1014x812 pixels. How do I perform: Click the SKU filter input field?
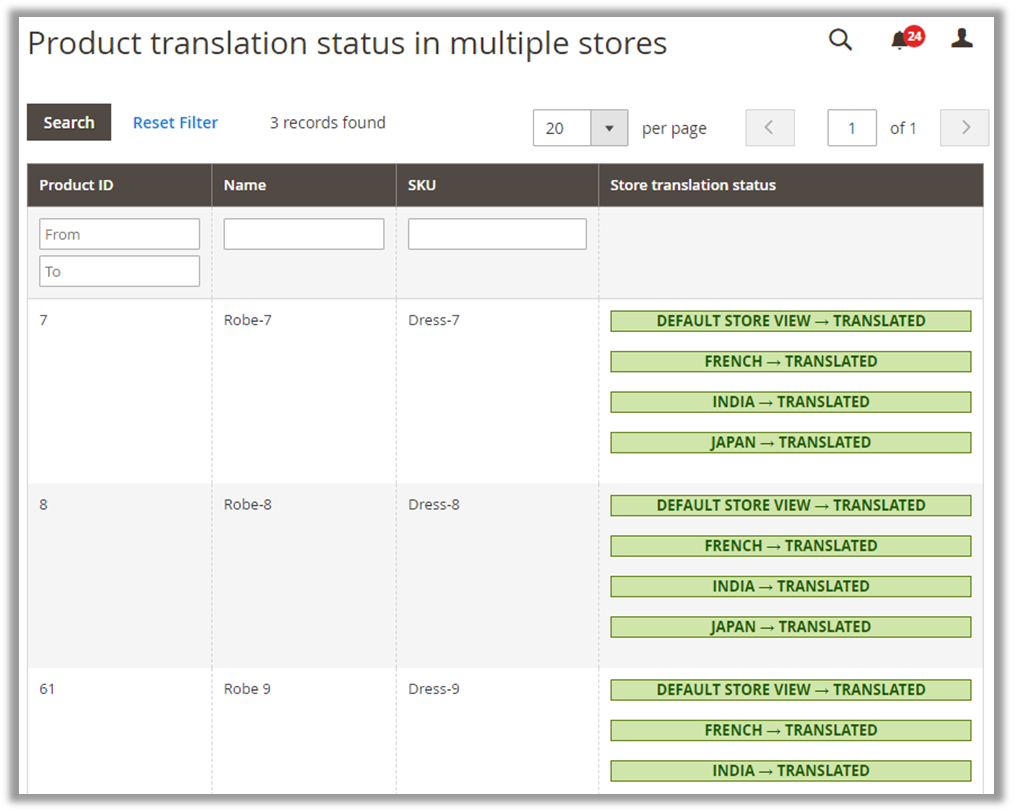click(x=497, y=234)
